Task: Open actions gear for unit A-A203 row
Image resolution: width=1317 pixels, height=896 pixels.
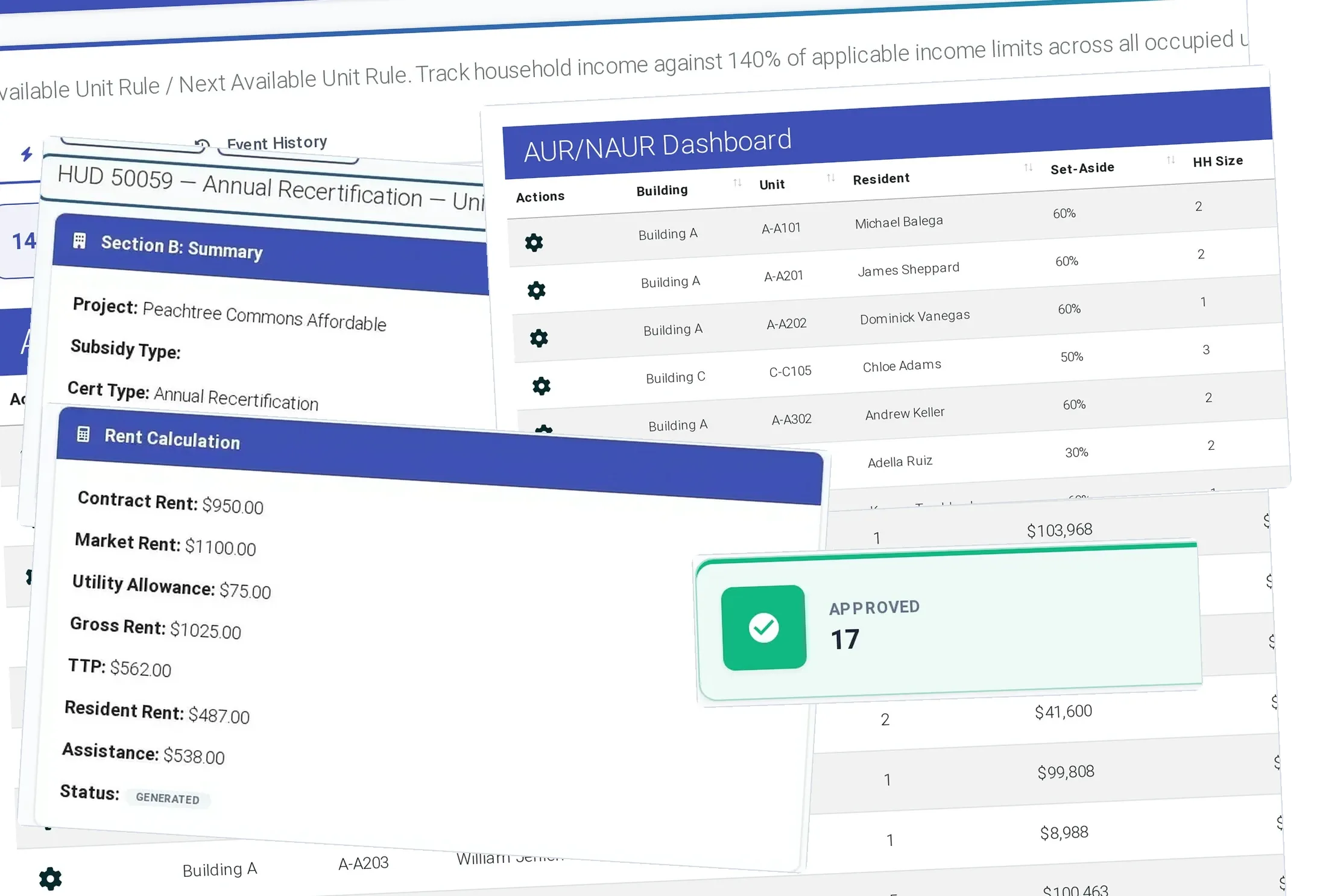Action: coord(50,879)
